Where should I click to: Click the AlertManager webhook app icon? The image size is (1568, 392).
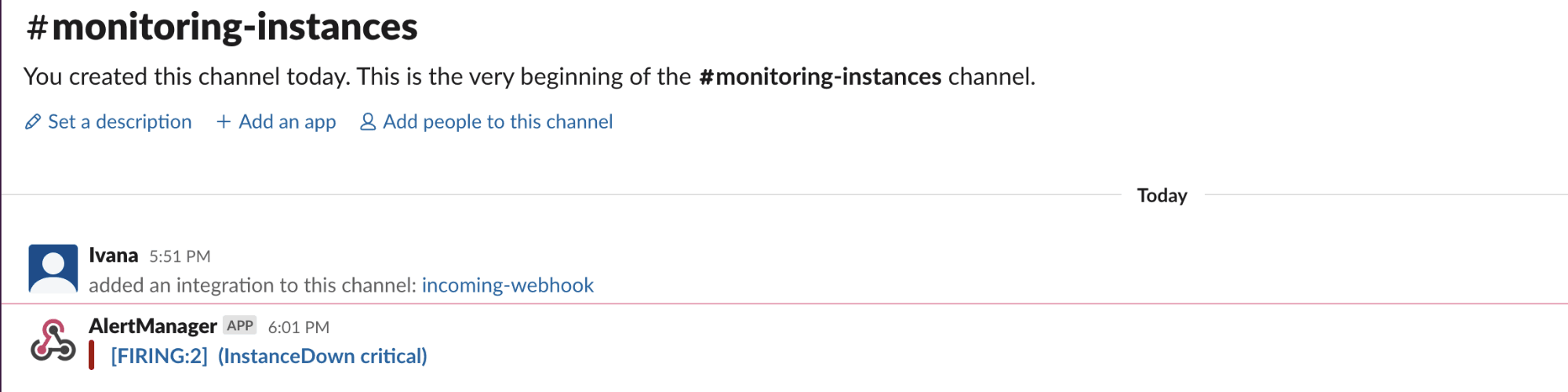[x=53, y=340]
